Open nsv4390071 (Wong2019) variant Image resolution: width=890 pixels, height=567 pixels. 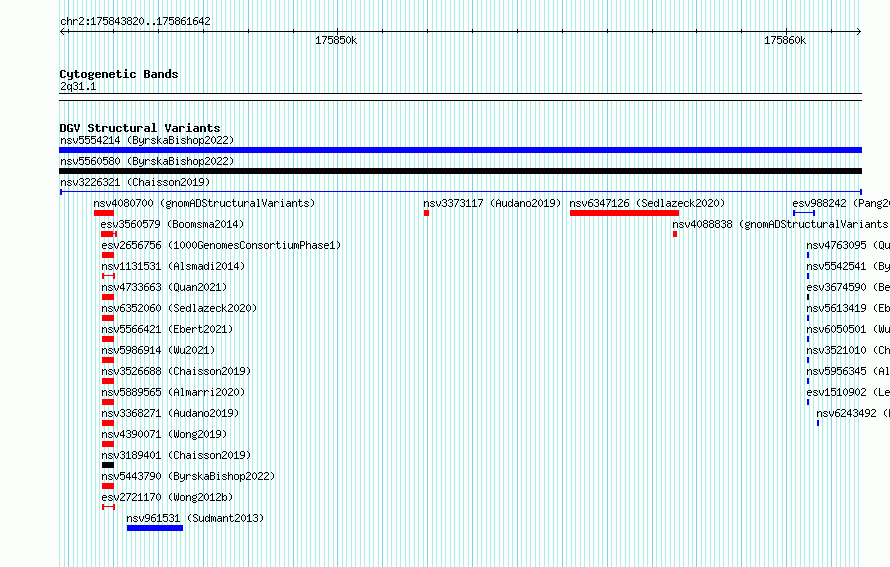[164, 434]
